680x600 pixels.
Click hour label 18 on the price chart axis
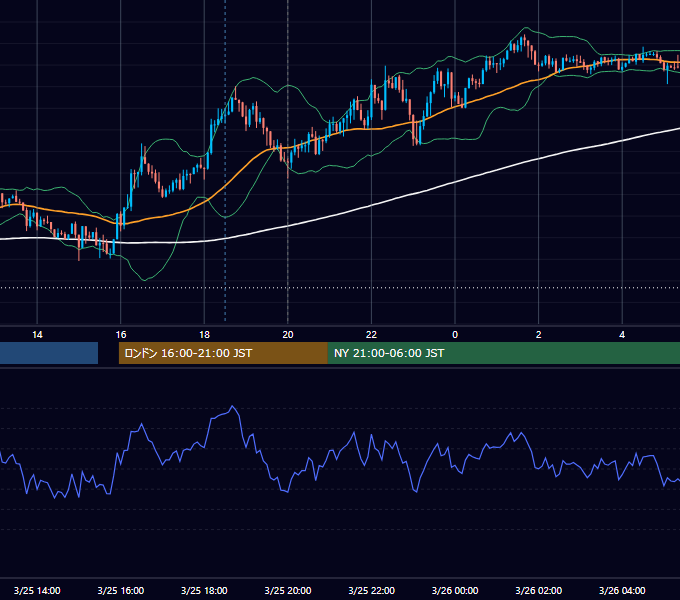click(x=204, y=335)
